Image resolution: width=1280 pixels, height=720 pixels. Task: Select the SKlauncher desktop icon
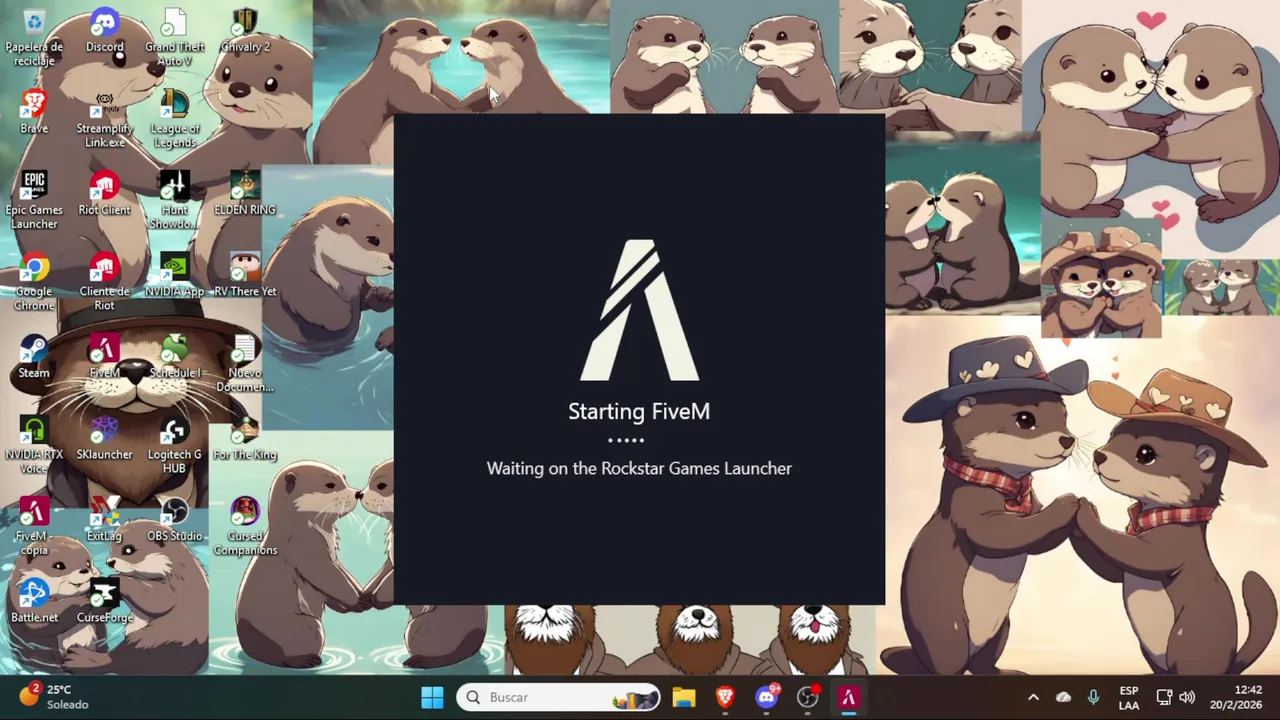click(104, 440)
